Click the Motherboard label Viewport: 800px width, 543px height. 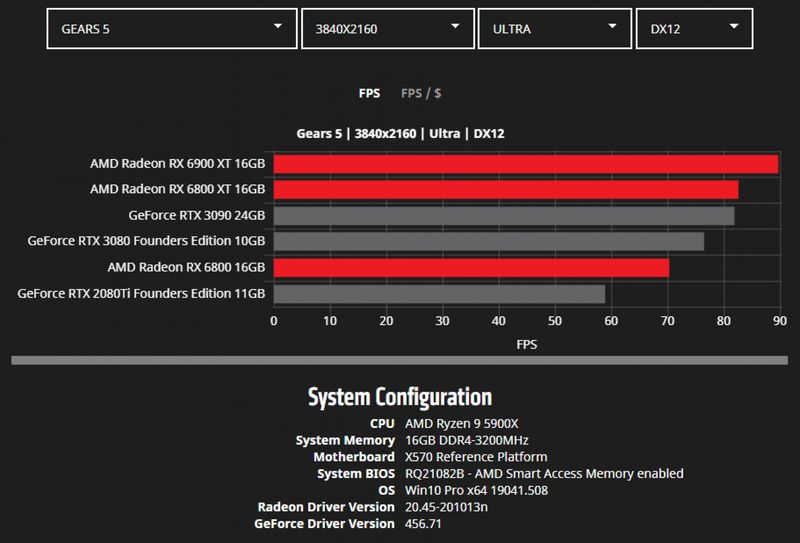point(354,457)
